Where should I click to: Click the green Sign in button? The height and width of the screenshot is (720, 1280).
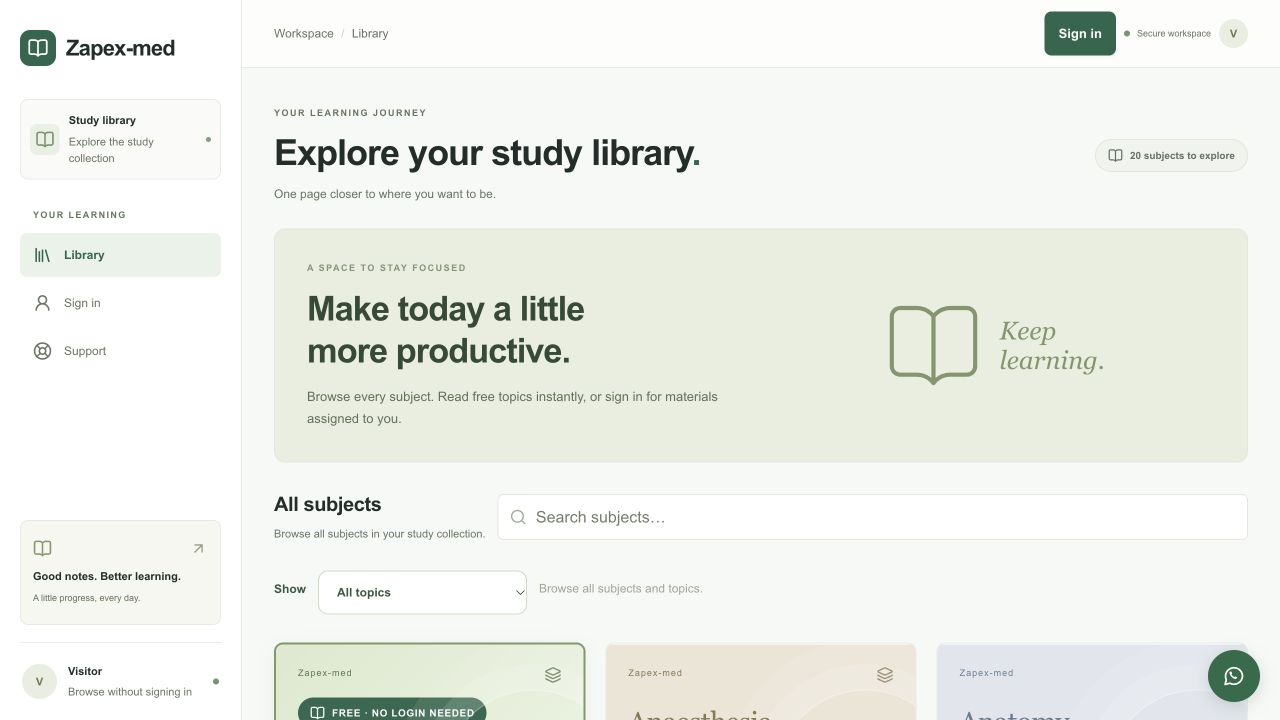(x=1080, y=33)
